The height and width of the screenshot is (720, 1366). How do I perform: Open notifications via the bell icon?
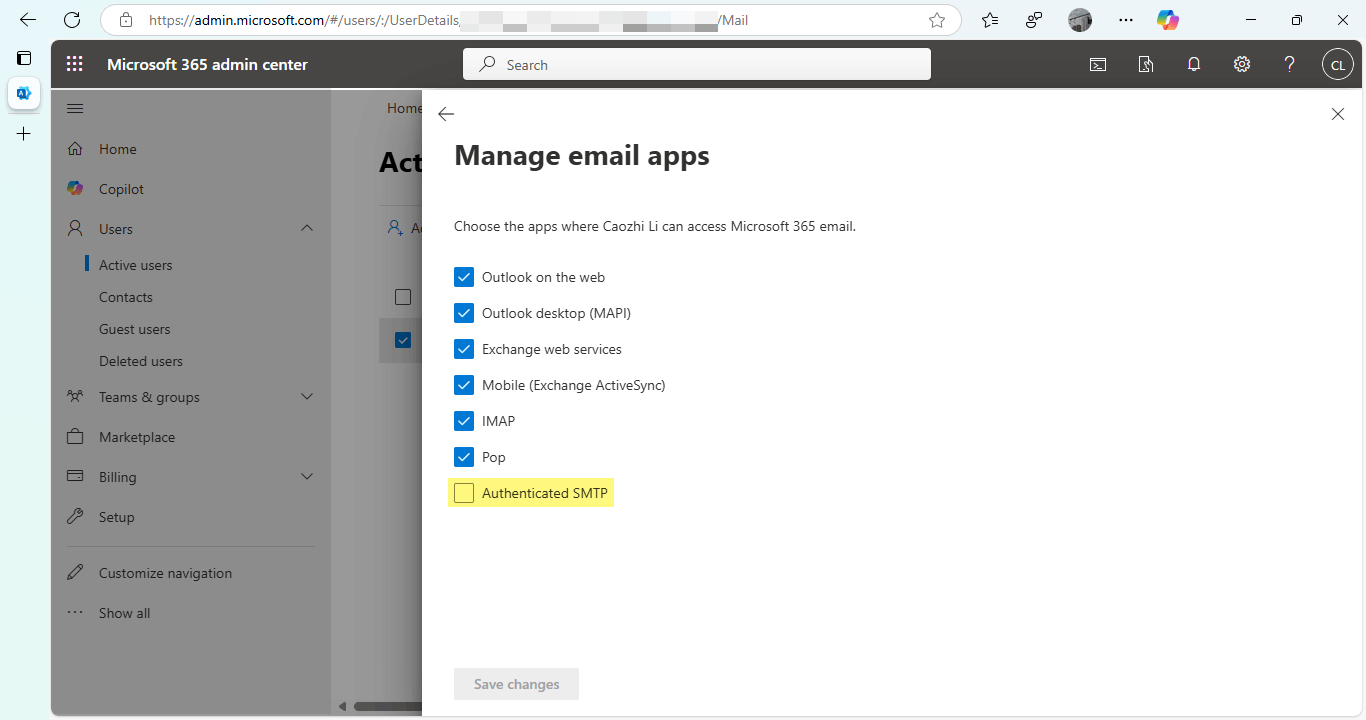point(1193,63)
